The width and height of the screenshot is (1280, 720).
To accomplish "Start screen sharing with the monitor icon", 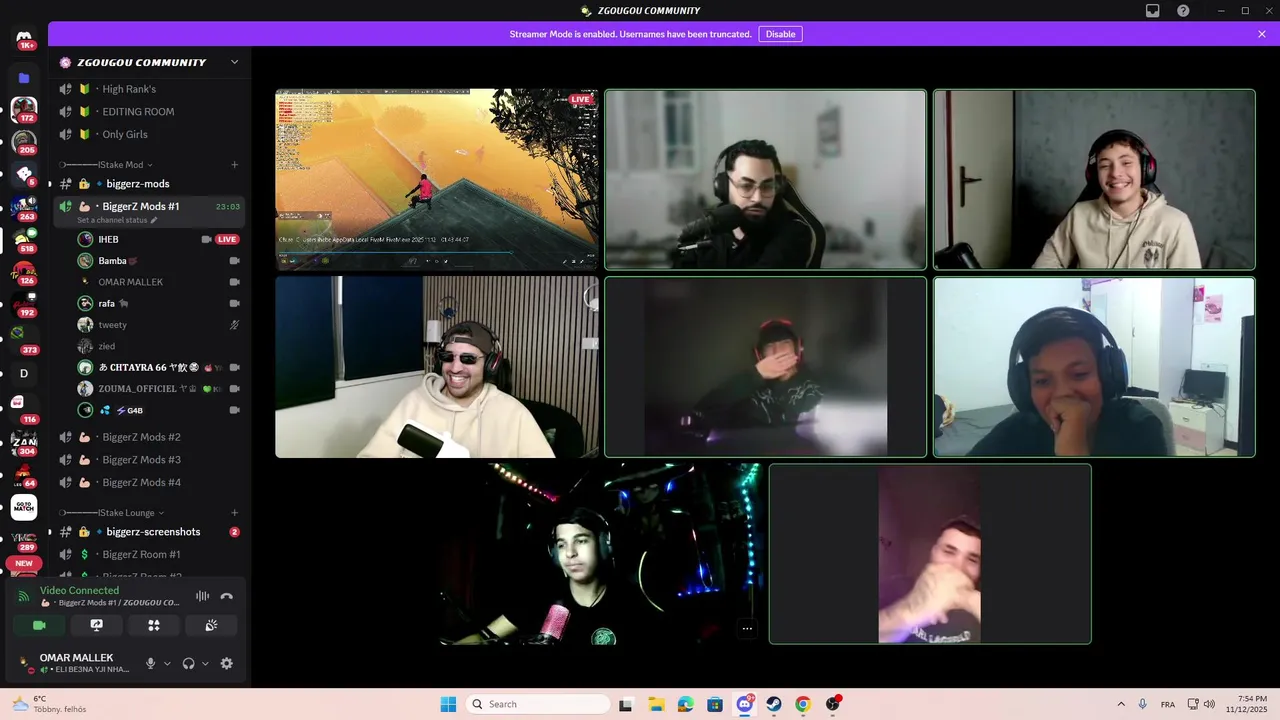I will point(97,625).
